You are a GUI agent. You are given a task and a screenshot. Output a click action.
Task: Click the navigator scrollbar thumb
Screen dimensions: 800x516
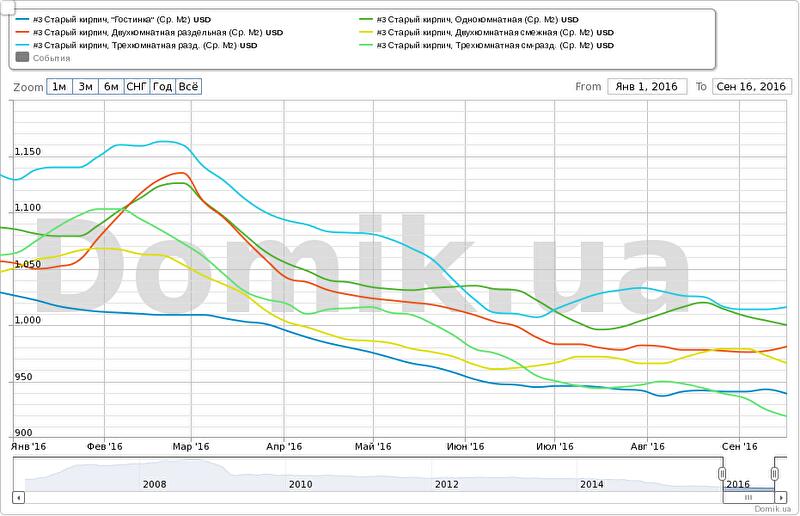pos(748,495)
